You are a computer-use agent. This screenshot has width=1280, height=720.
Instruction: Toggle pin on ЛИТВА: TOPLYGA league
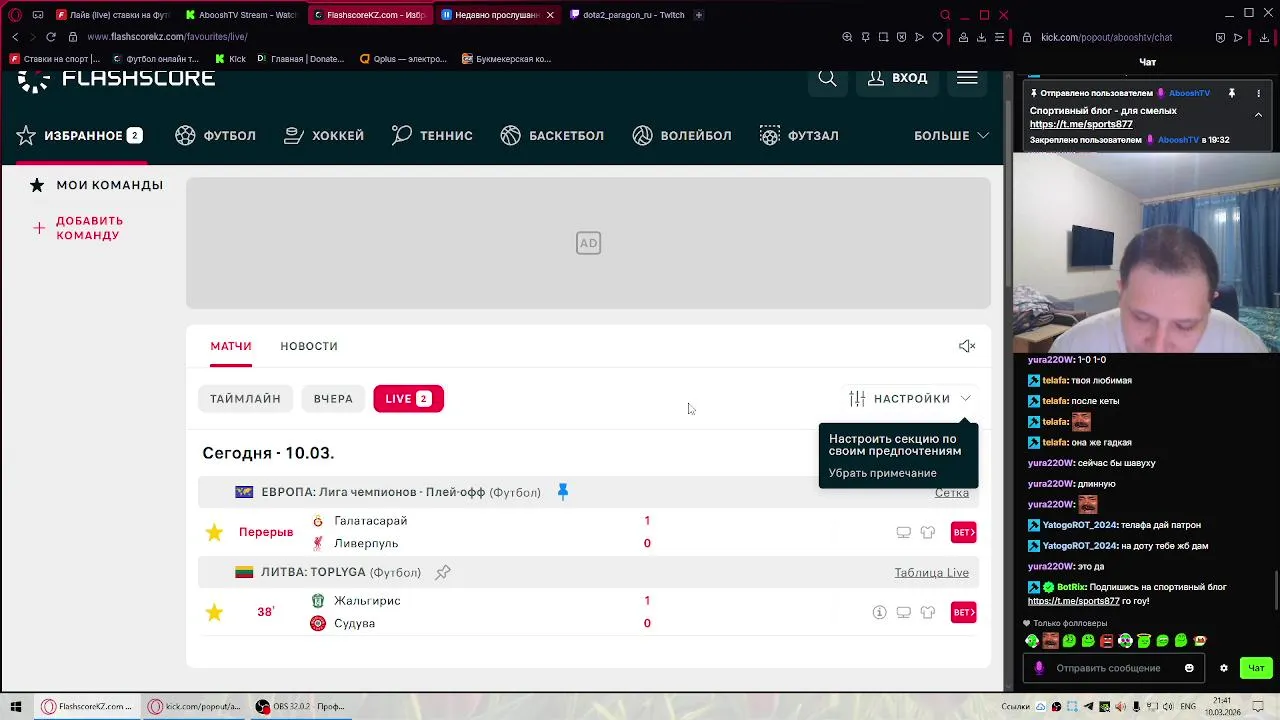pyautogui.click(x=443, y=572)
